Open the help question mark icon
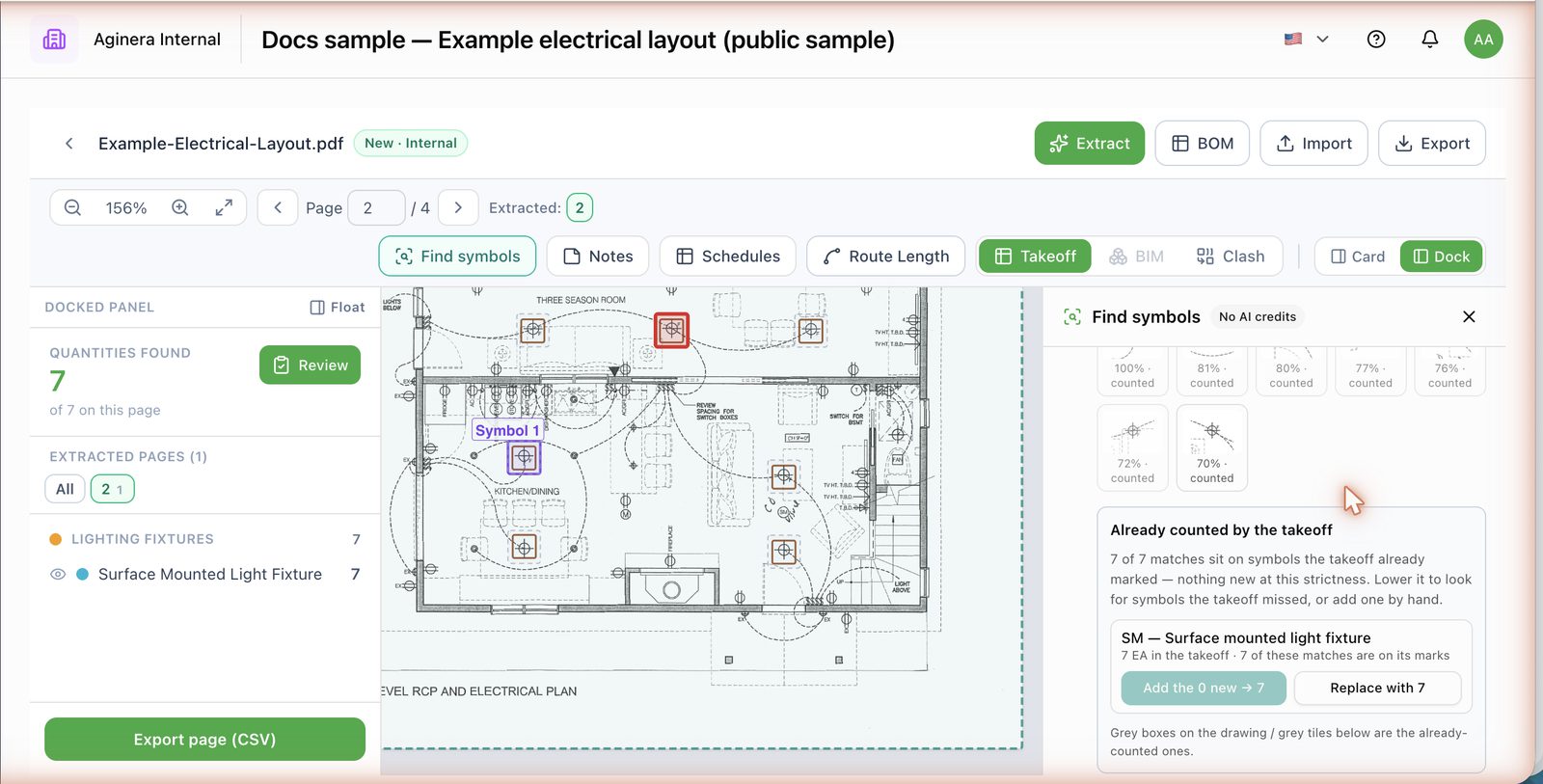This screenshot has width=1543, height=784. (1376, 40)
